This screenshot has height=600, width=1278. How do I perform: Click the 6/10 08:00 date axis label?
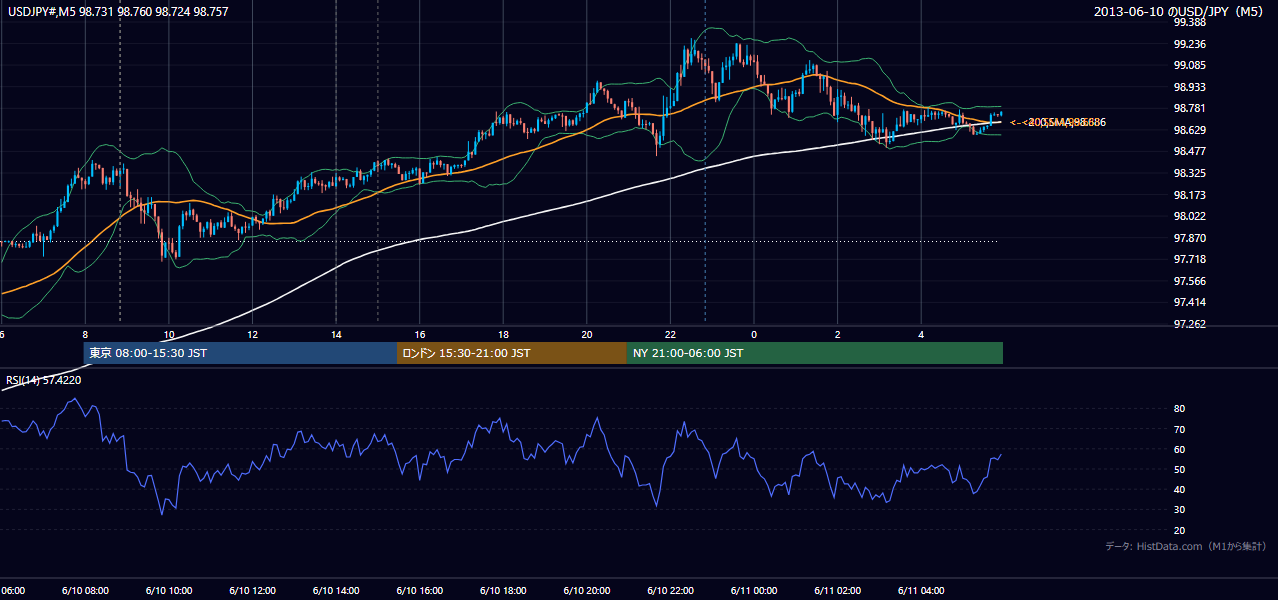point(86,591)
